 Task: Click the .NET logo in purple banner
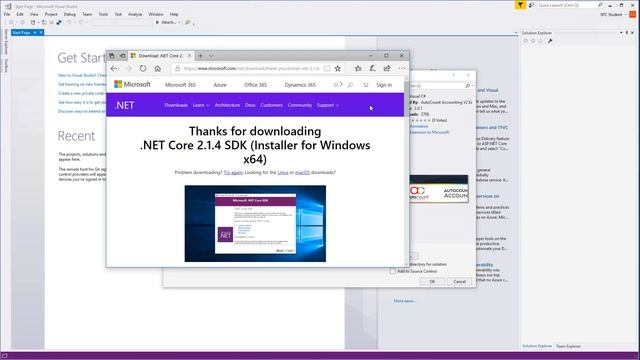point(124,105)
